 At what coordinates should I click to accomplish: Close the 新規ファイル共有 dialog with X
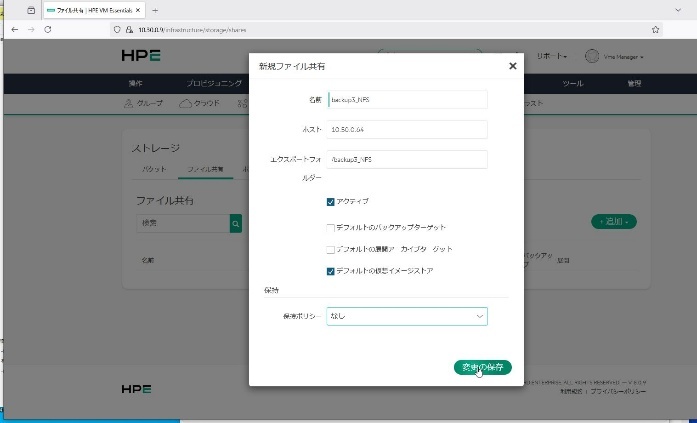pos(512,66)
